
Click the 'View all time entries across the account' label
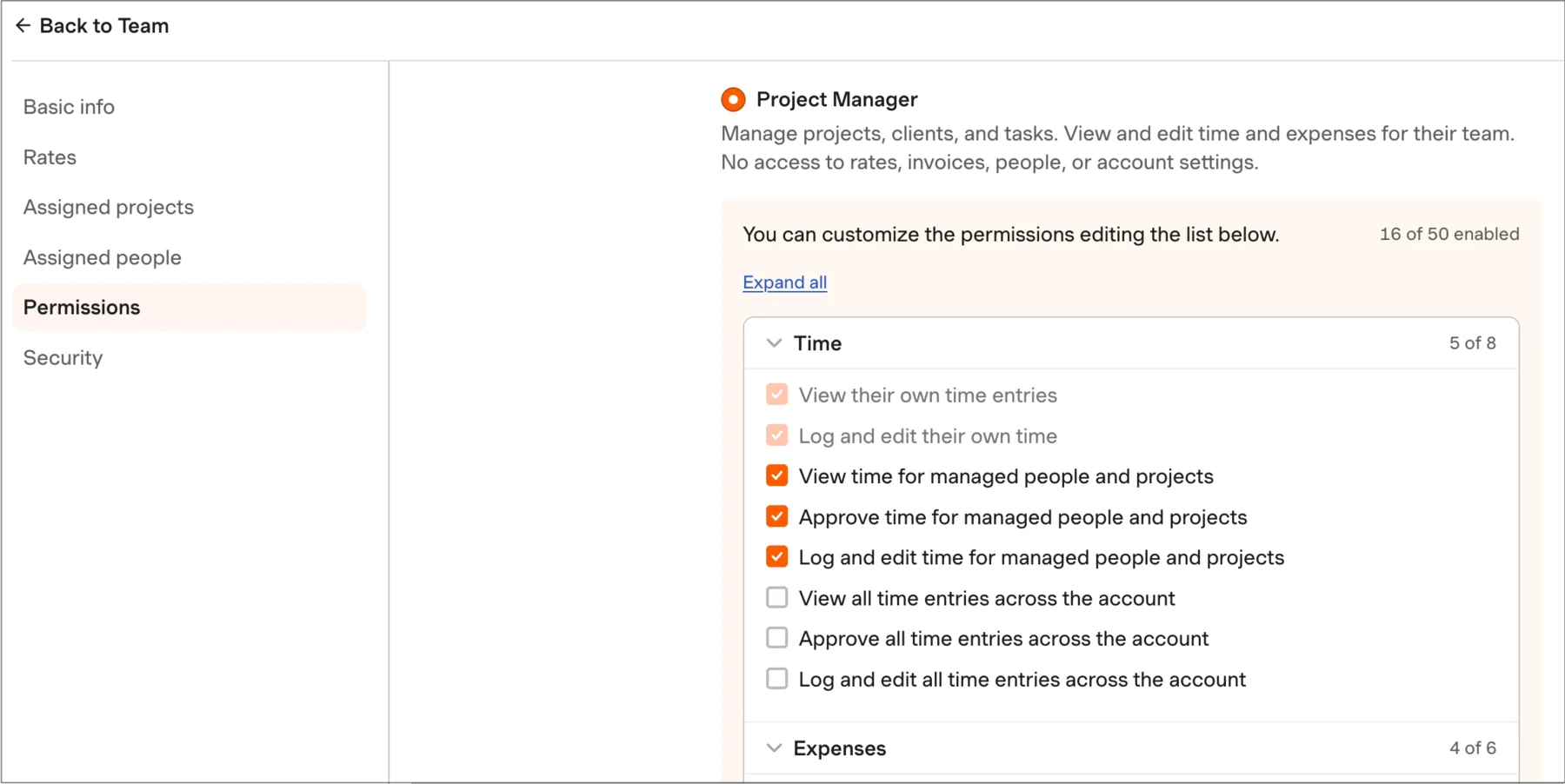point(987,598)
